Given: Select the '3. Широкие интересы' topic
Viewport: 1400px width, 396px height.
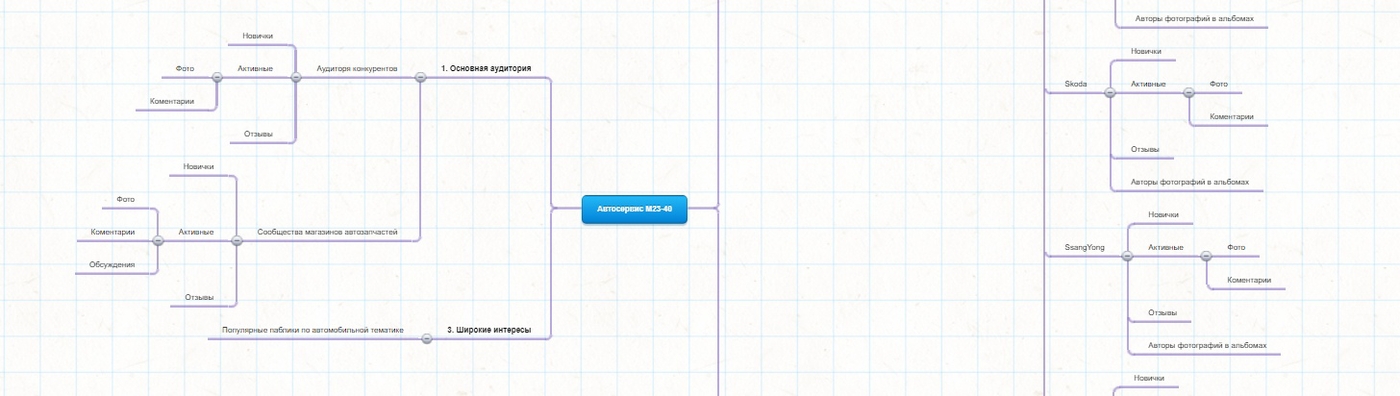Looking at the screenshot, I should (489, 329).
